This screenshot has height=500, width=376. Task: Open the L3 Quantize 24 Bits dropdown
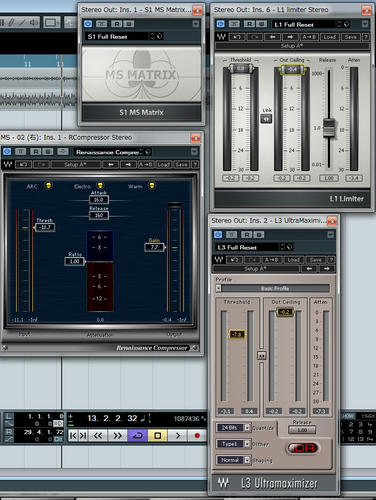click(x=233, y=428)
